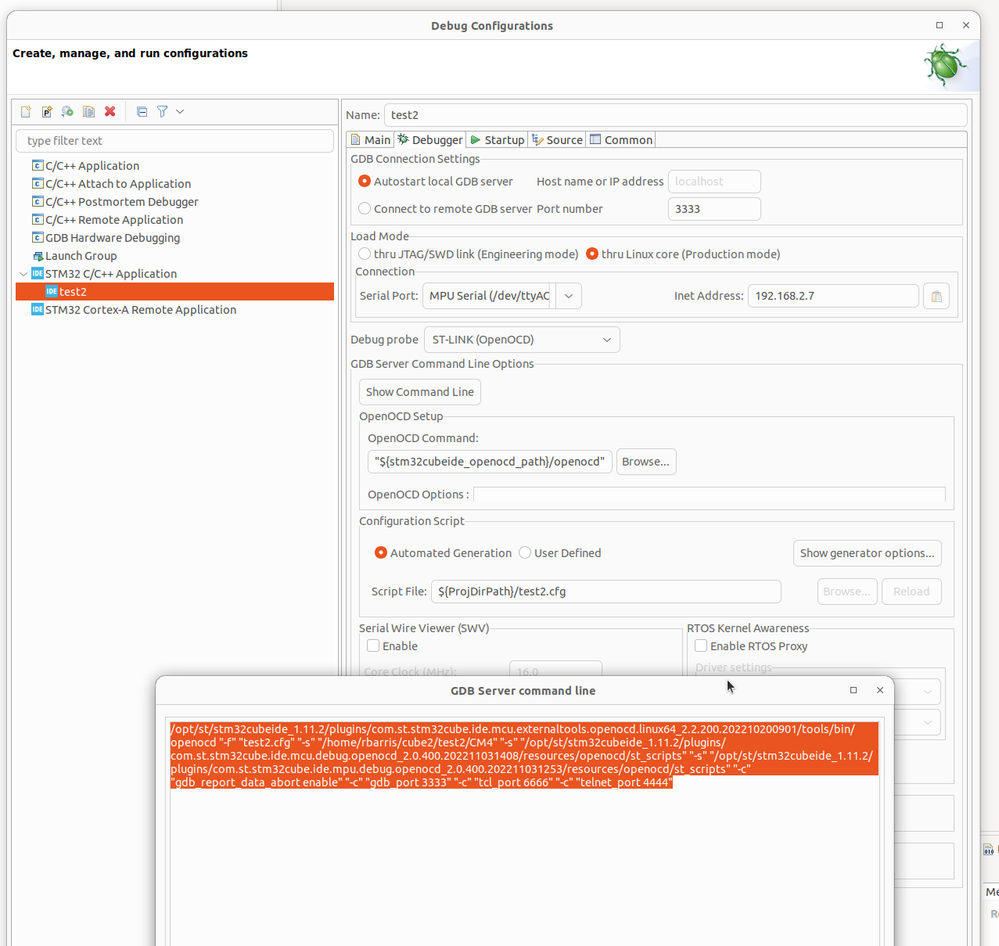Click Show Command Line button
Viewport: 999px width, 946px height.
pos(420,392)
